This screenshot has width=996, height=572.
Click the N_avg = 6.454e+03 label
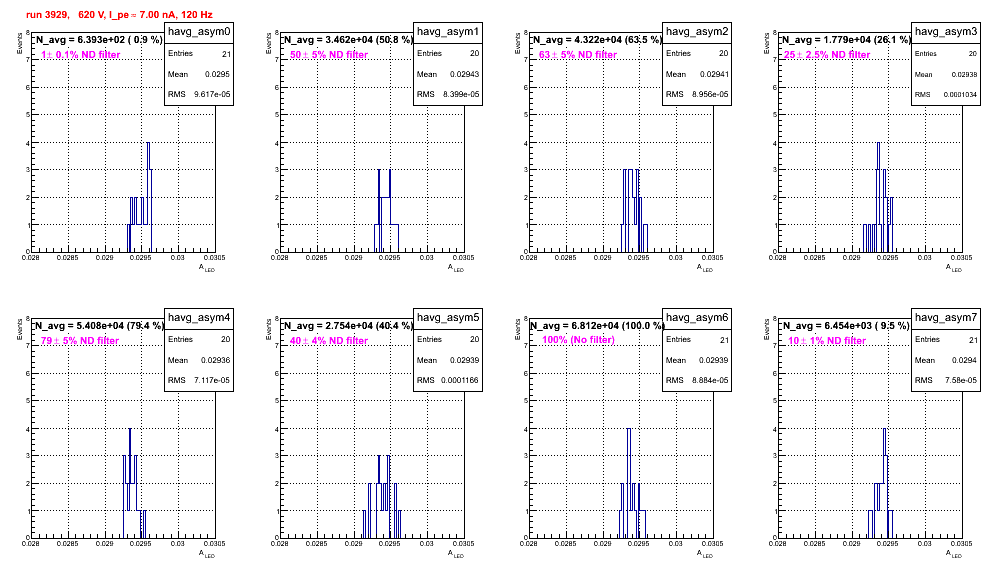[846, 325]
